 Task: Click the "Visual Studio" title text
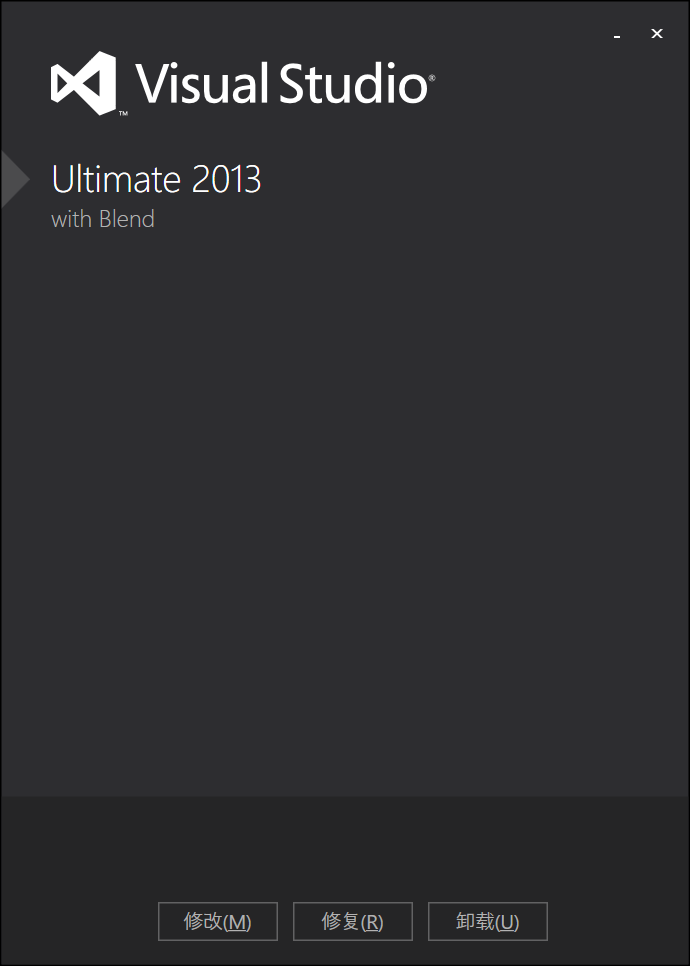282,83
